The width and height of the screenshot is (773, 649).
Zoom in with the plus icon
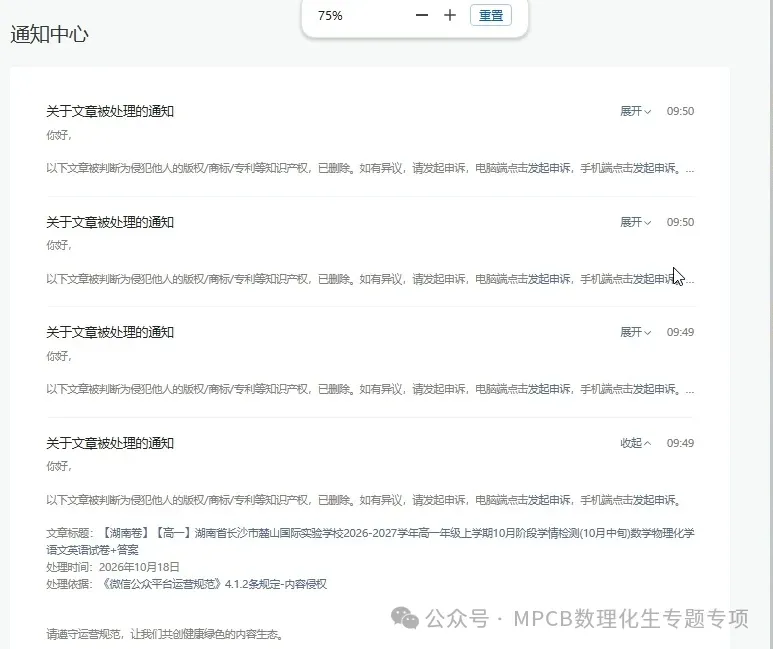point(450,15)
